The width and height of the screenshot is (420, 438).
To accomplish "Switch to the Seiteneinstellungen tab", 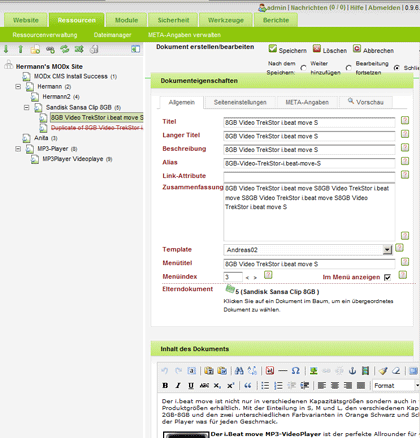I will click(x=240, y=102).
